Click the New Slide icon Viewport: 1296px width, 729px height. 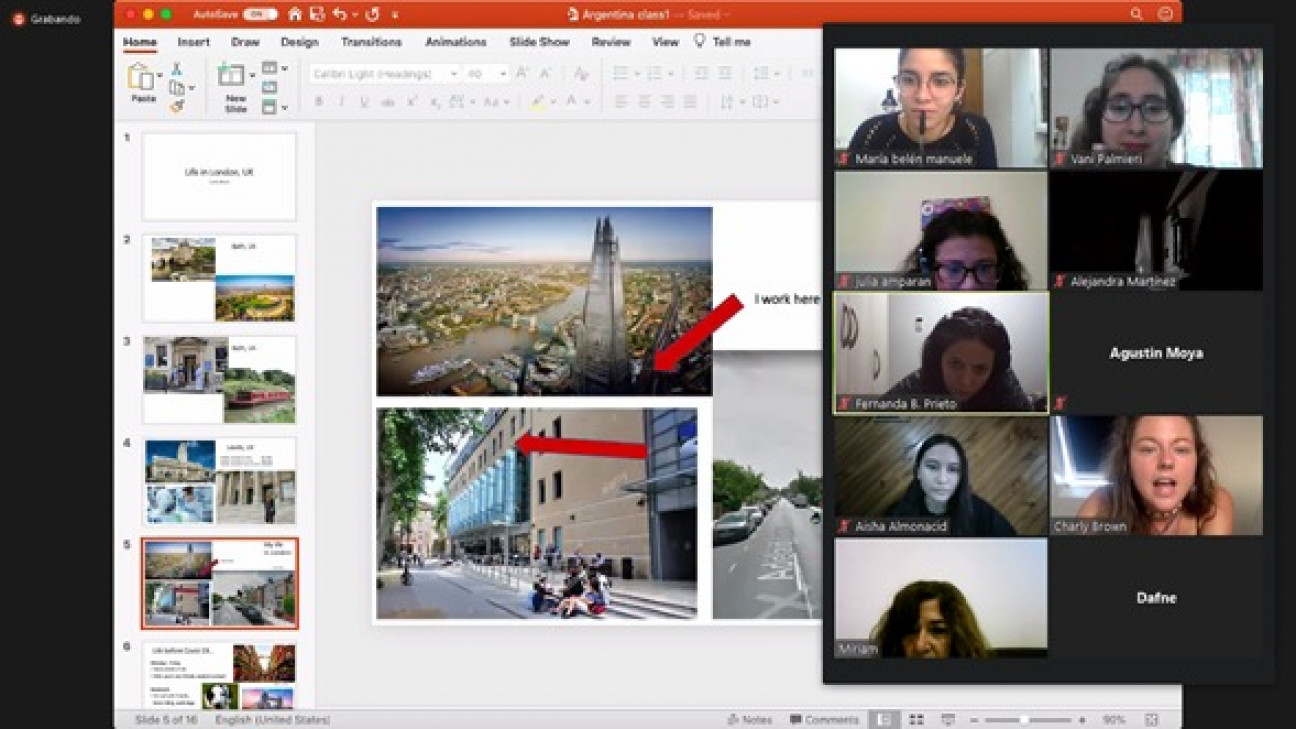tap(231, 75)
